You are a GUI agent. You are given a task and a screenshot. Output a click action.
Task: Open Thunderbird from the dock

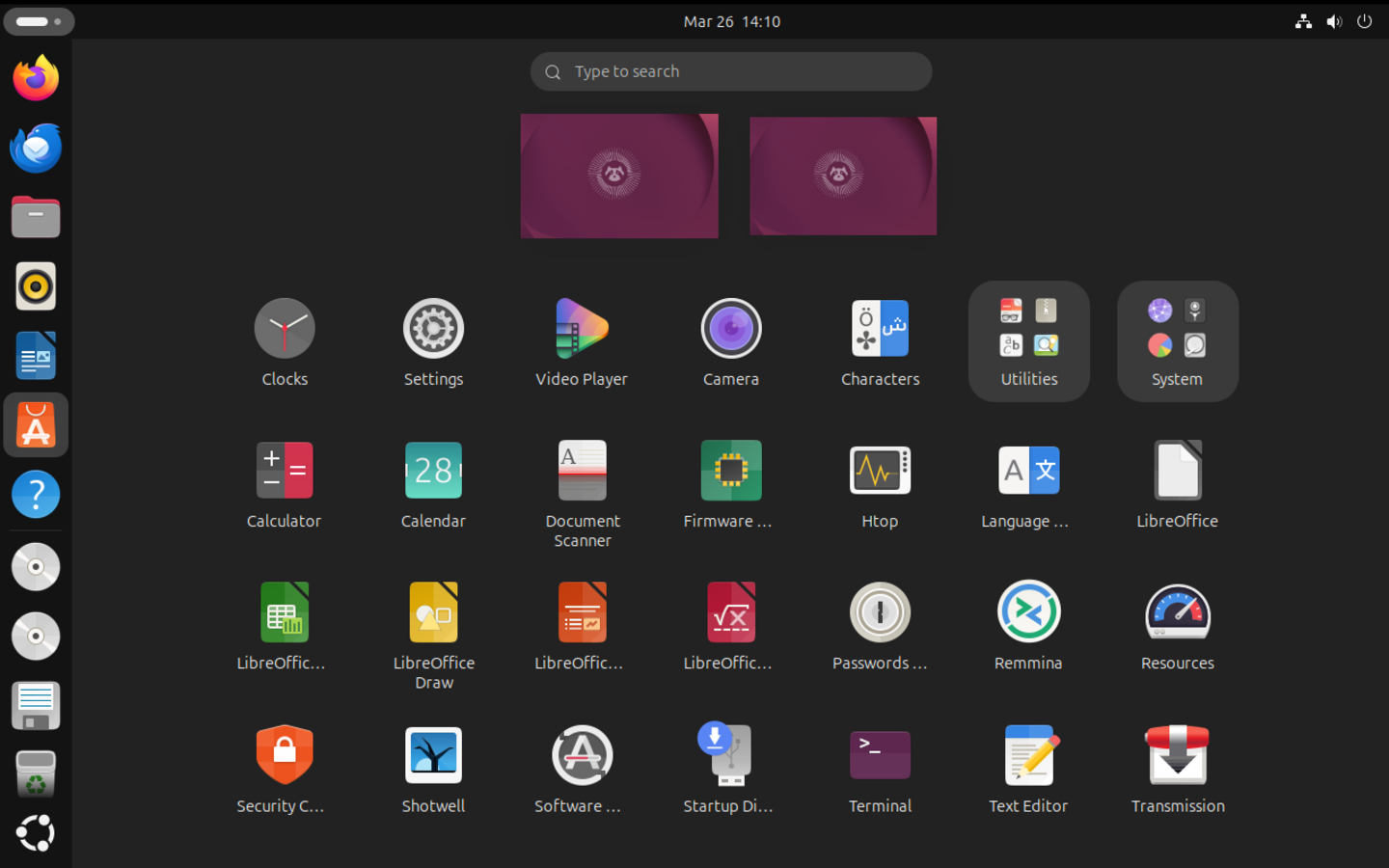[x=35, y=148]
